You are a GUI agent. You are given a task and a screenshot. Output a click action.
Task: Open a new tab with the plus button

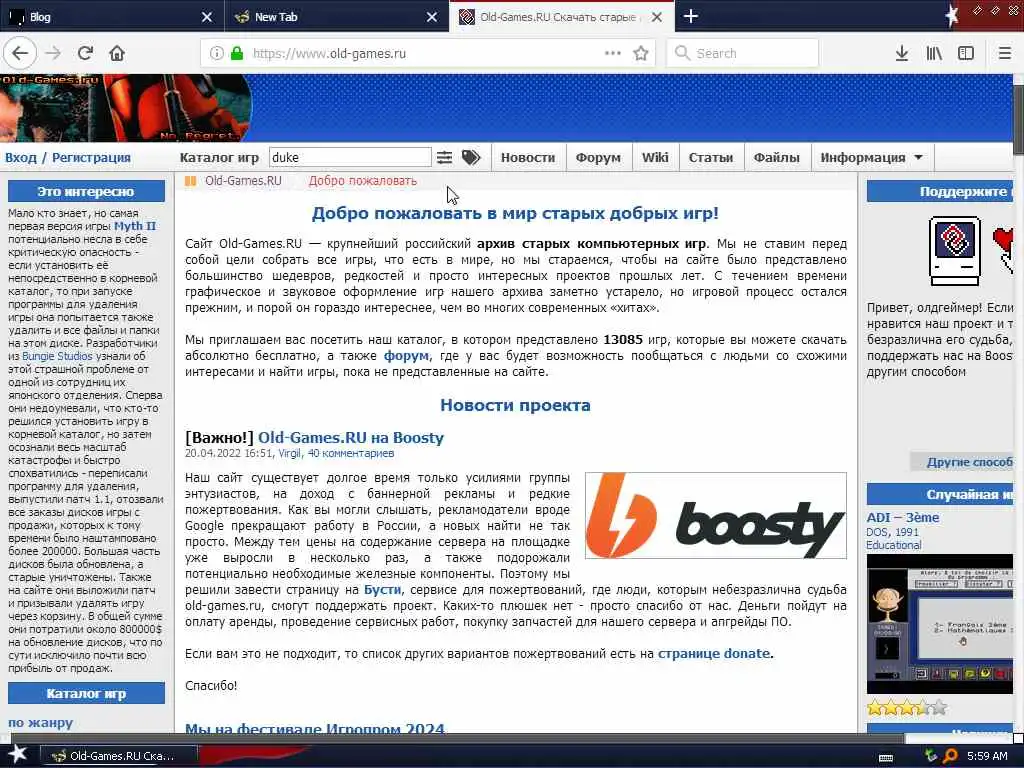(691, 16)
